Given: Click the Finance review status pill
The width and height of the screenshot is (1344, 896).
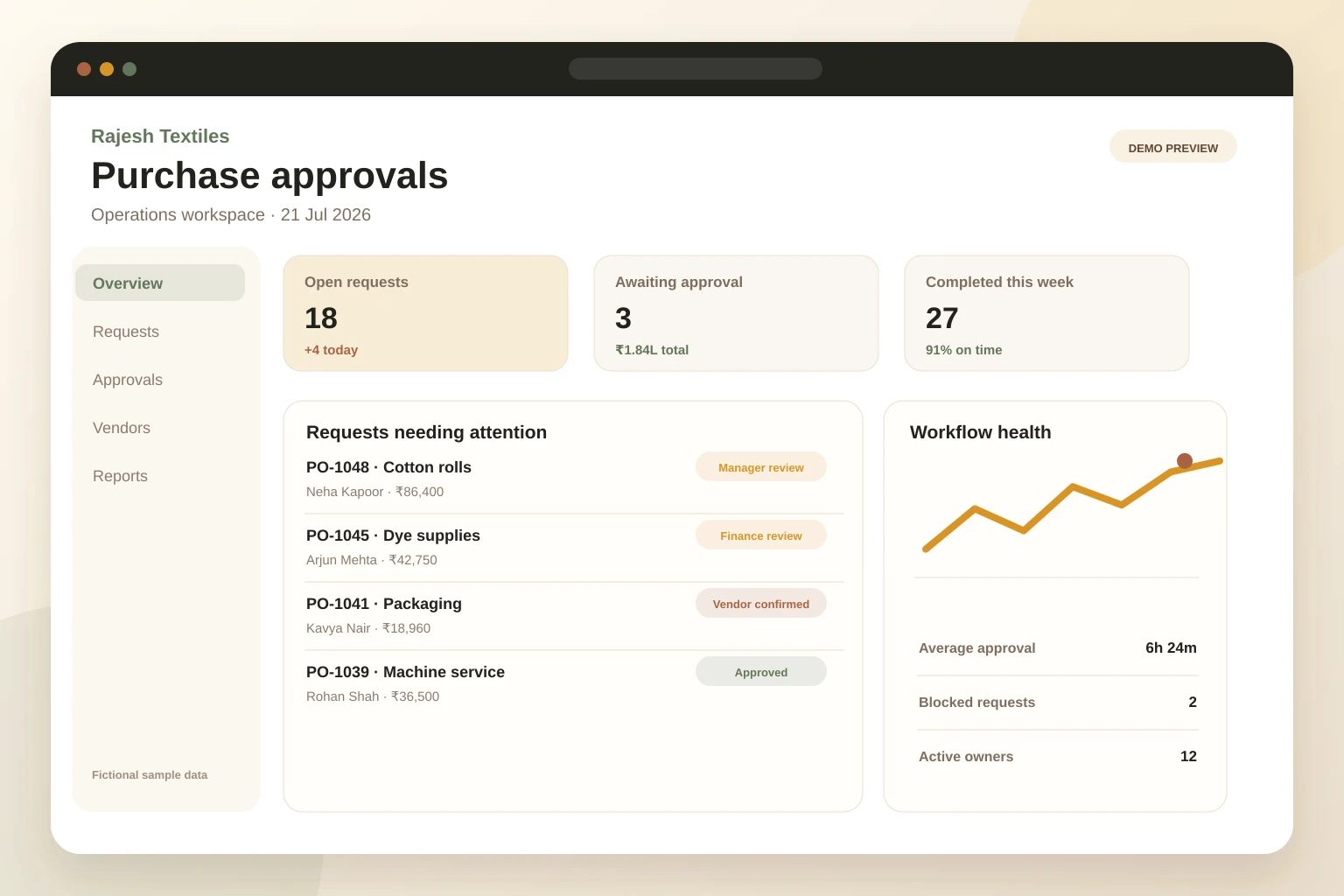Looking at the screenshot, I should 761,535.
